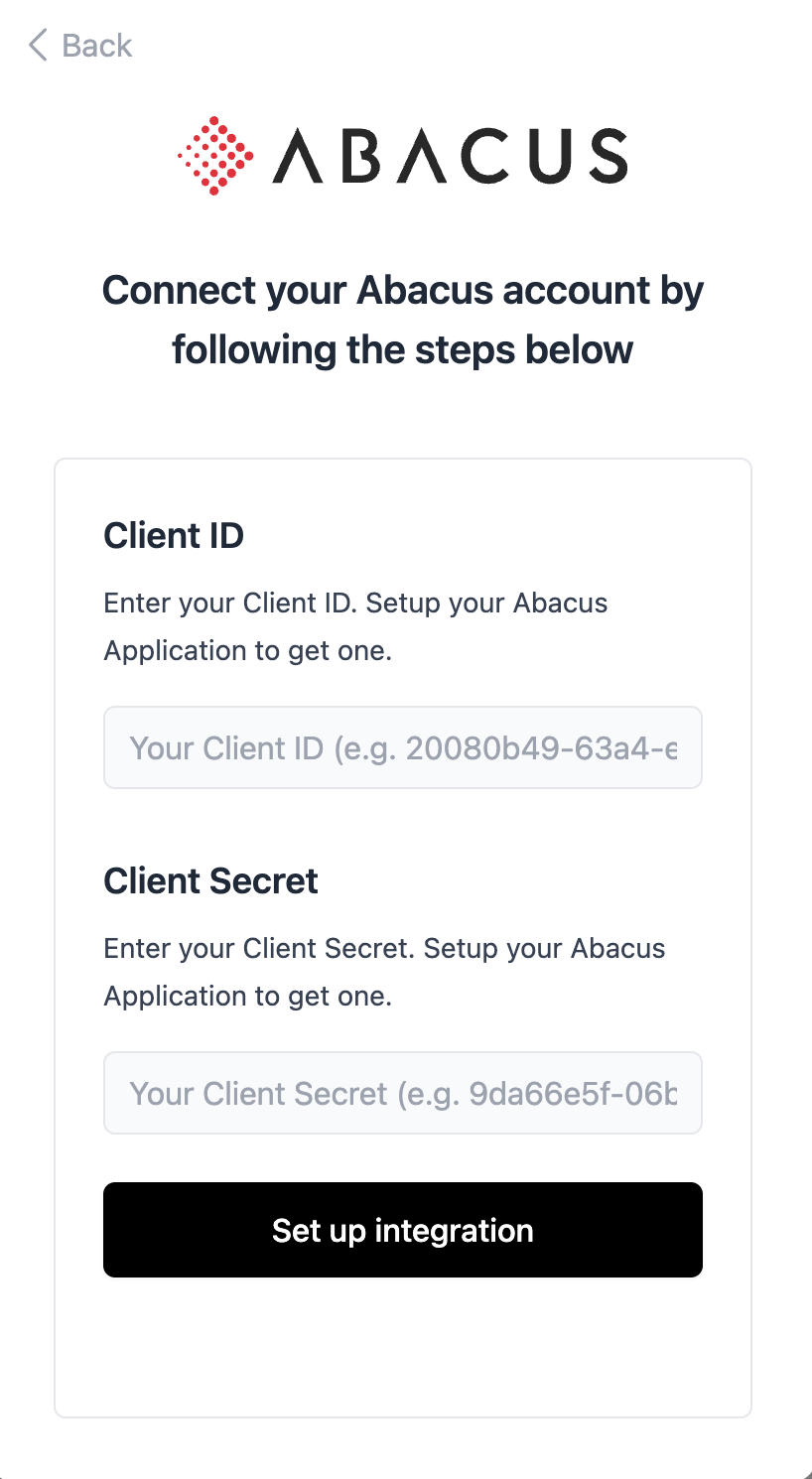The width and height of the screenshot is (812, 1479).
Task: Click the ABACUS wordmark text
Action: [450, 156]
